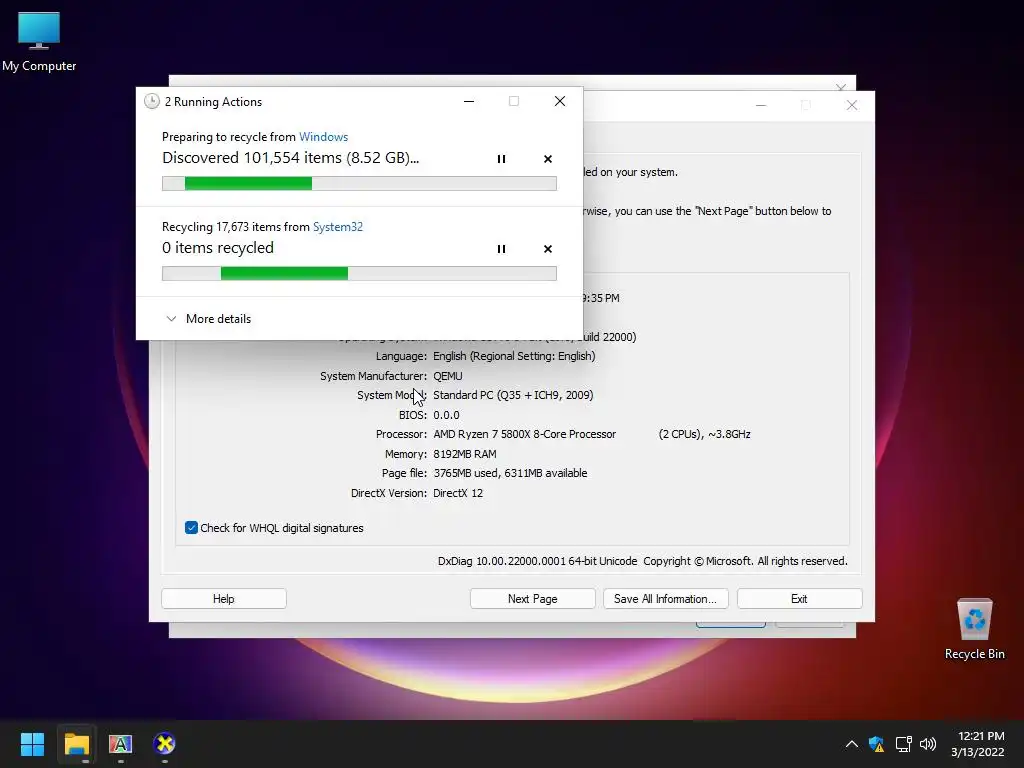Click the clock icon in Running Actions title
The image size is (1024, 768).
click(152, 101)
